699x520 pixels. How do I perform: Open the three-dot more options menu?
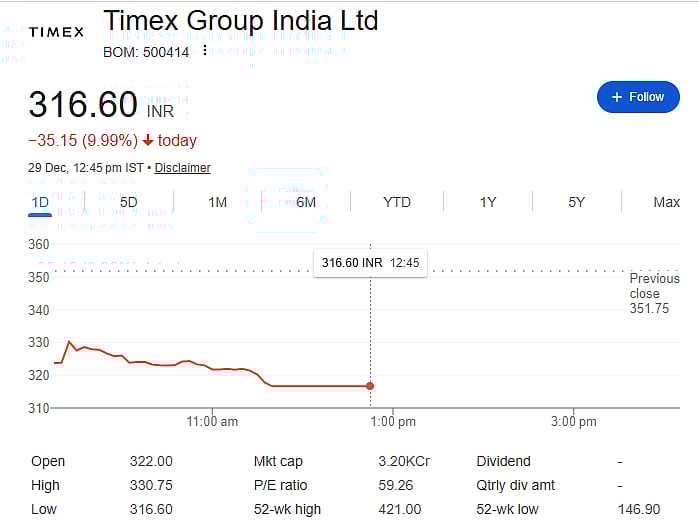coord(205,51)
